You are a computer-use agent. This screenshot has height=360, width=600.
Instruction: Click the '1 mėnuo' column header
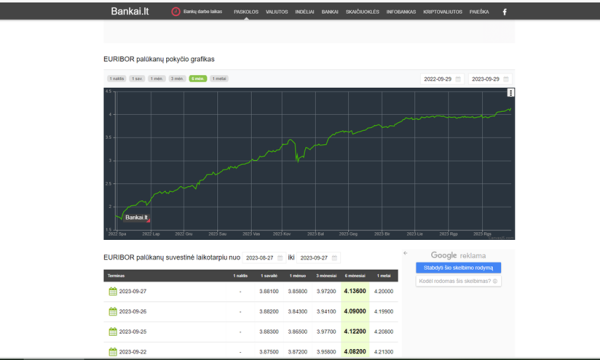[x=297, y=275]
